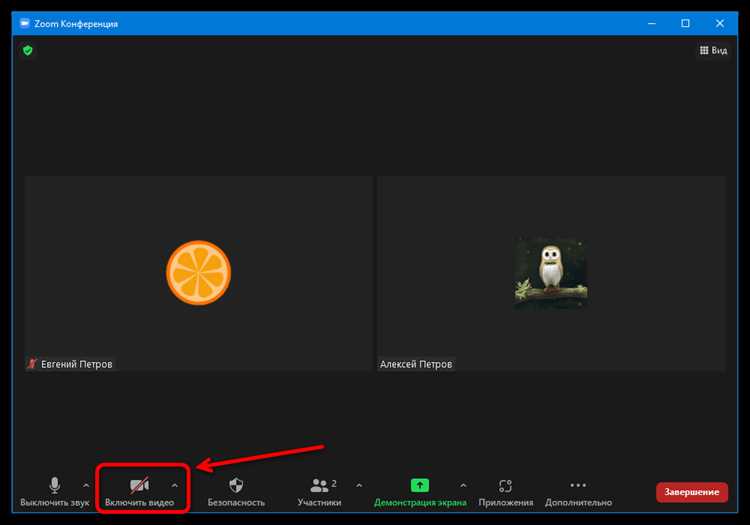
Task: Open the Приложения apps panel
Action: click(506, 492)
